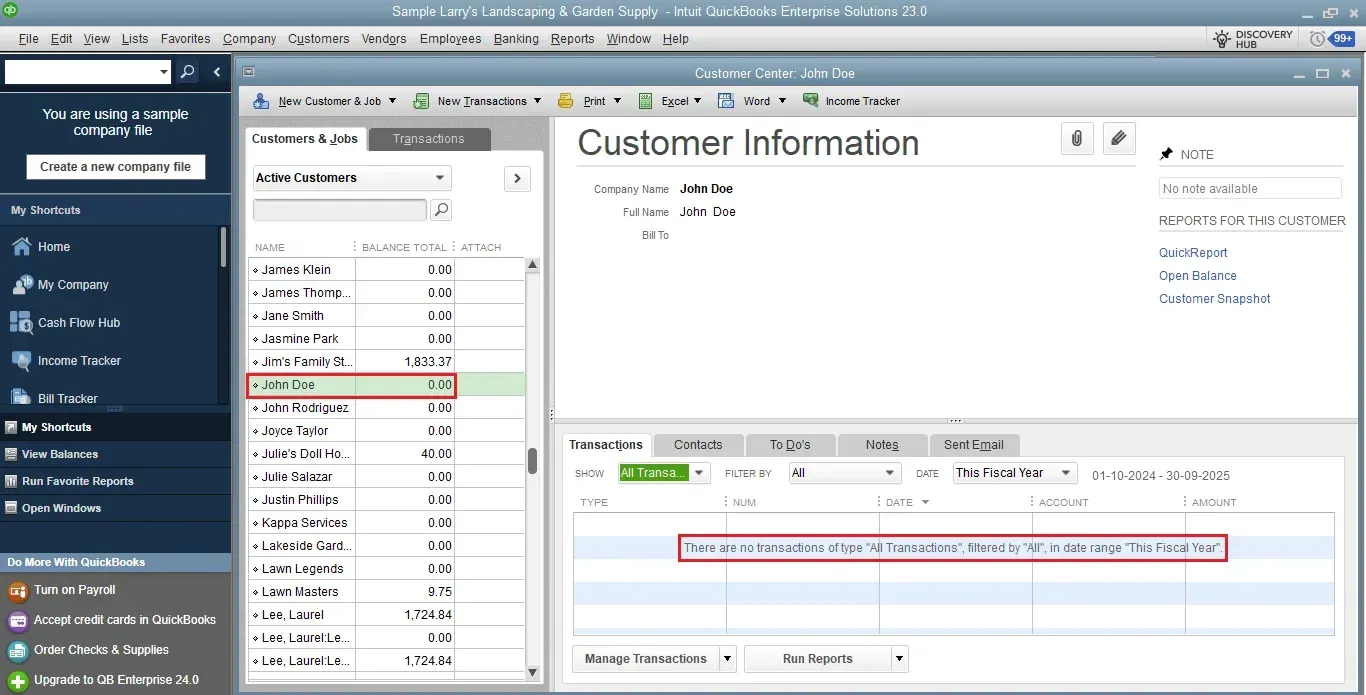1366x695 pixels.
Task: Select the Lawn Masters customer row
Action: point(386,592)
